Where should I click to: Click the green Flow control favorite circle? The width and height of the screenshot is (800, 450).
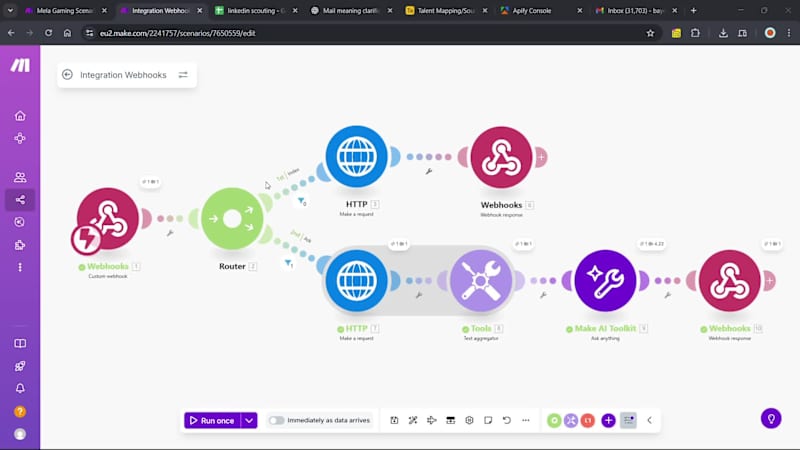[554, 420]
